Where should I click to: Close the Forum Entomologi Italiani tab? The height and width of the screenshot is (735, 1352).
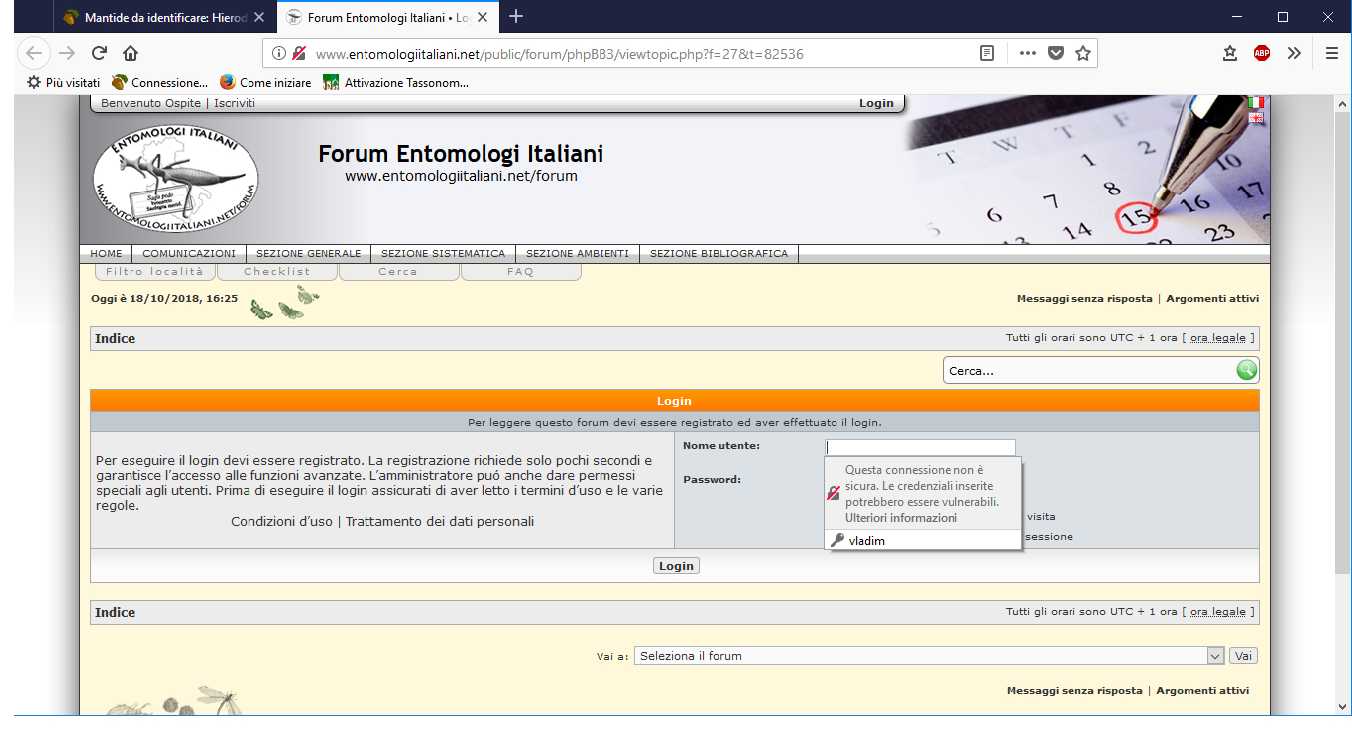click(x=482, y=18)
